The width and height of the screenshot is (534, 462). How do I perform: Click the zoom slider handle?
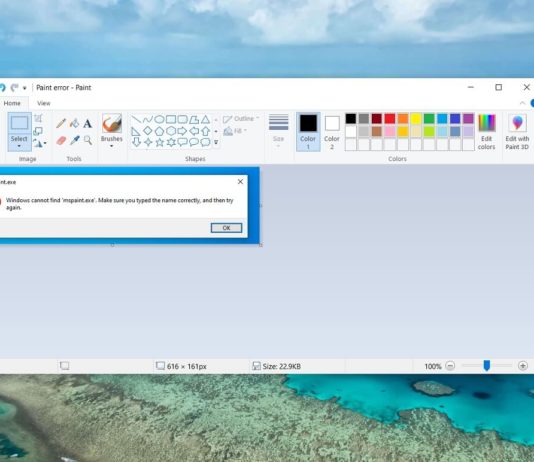[x=487, y=366]
